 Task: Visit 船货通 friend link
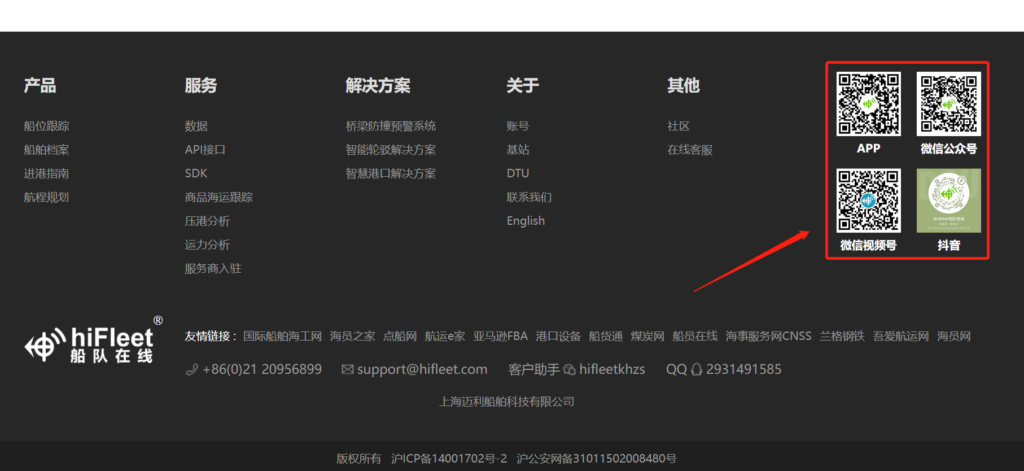605,336
